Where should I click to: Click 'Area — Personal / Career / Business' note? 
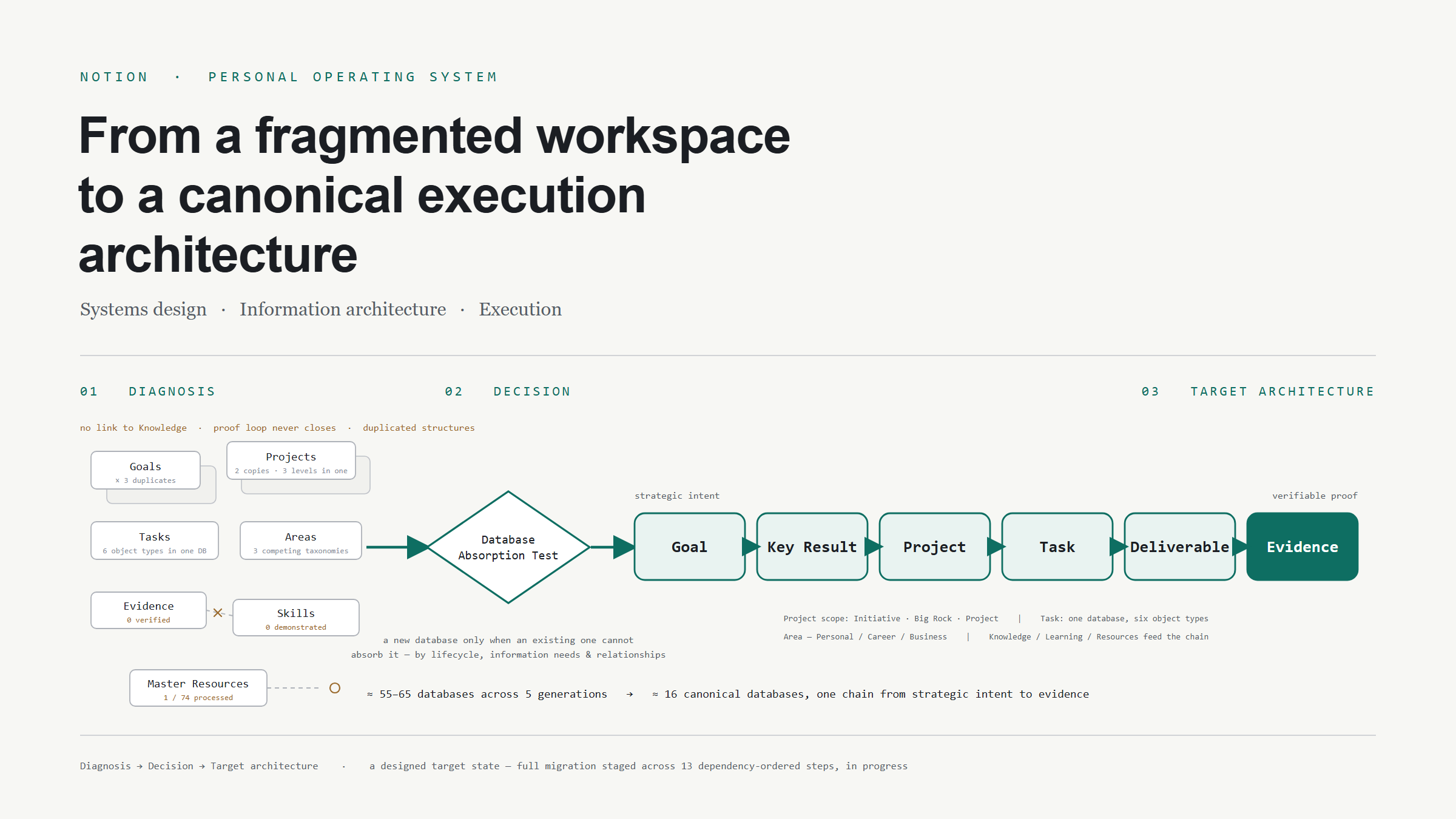865,637
